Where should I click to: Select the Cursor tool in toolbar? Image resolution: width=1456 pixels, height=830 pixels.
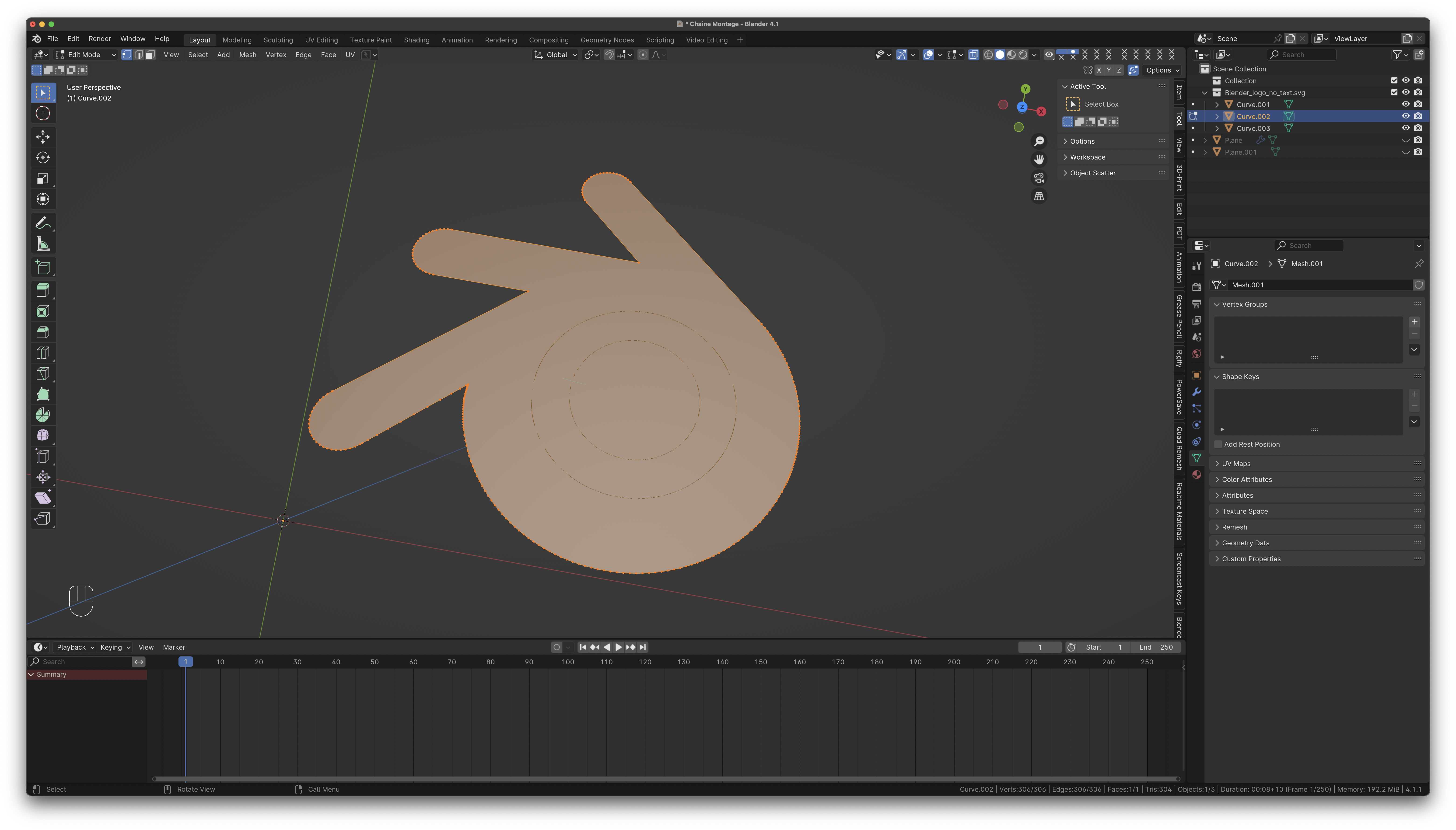point(43,113)
